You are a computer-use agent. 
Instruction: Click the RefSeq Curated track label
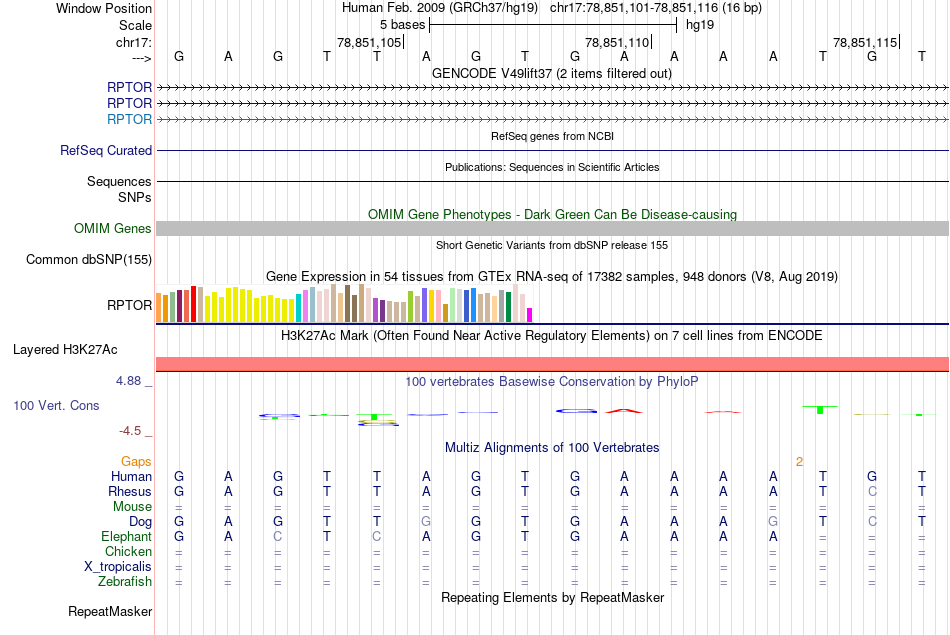(106, 150)
